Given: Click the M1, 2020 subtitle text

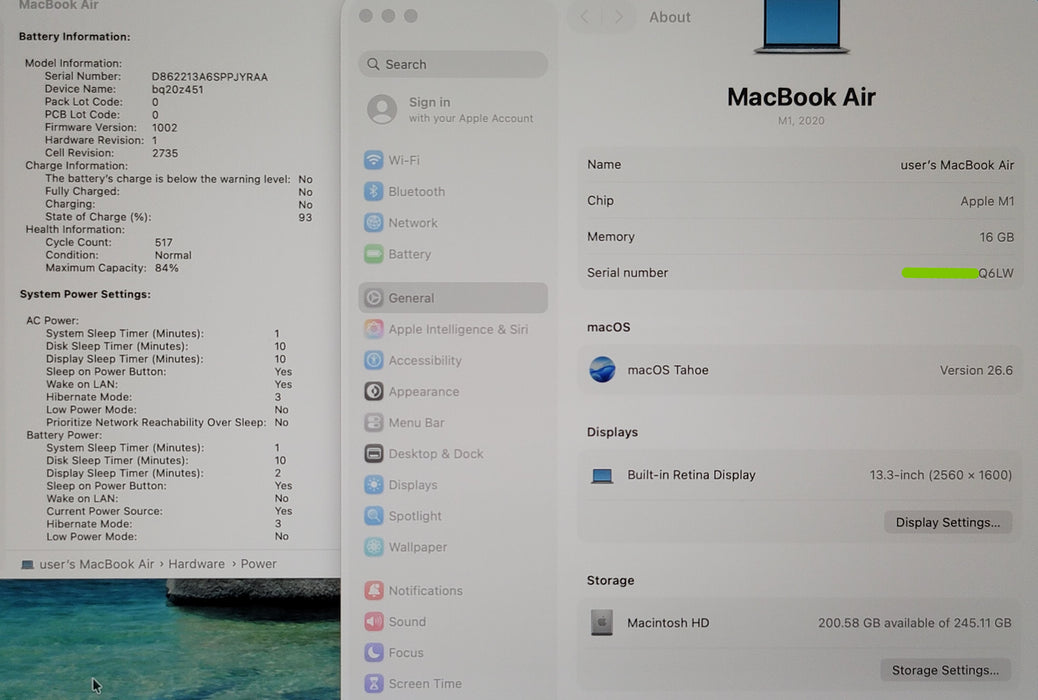Looking at the screenshot, I should [801, 121].
